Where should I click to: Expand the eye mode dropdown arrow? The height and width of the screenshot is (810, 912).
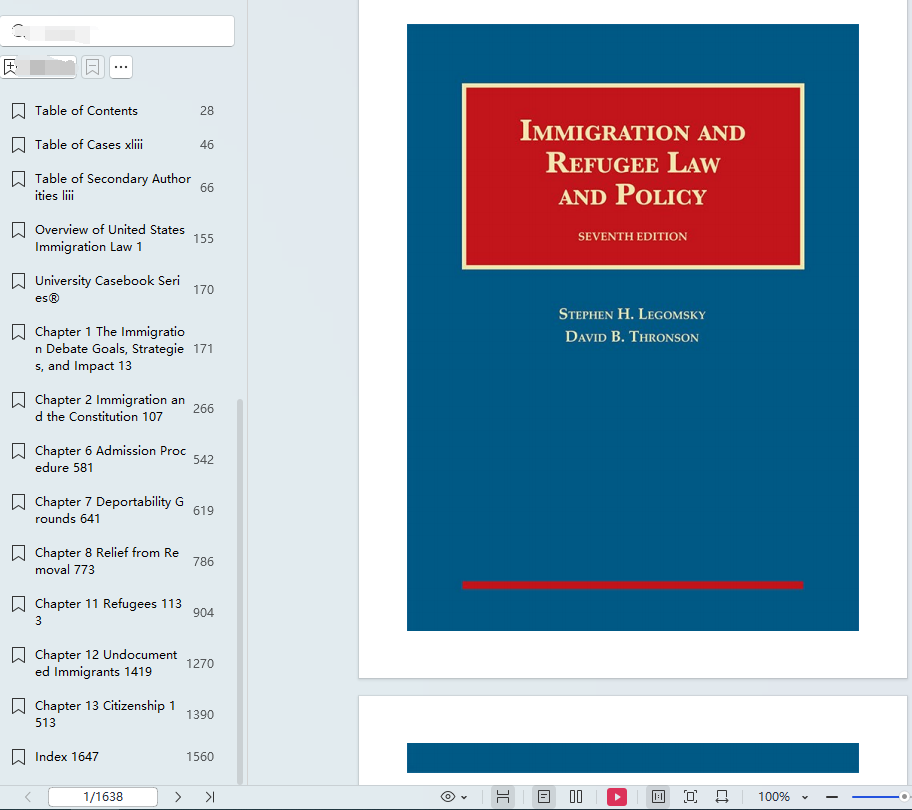point(464,797)
